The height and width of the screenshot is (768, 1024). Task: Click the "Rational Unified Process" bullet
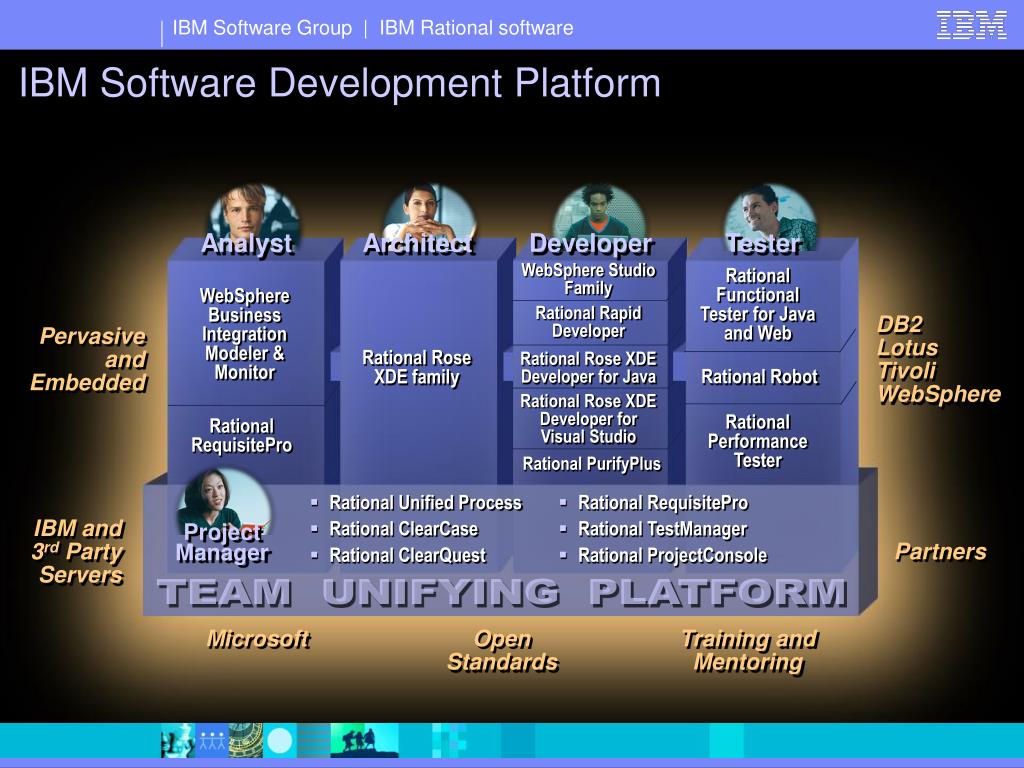point(425,503)
